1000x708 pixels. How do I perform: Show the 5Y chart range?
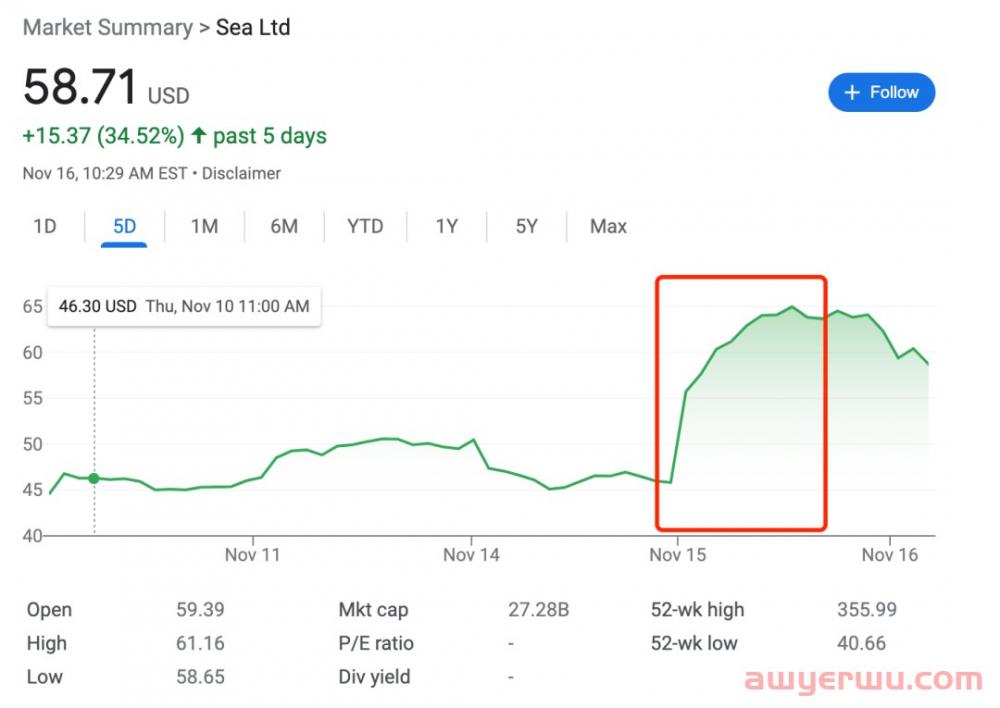coord(527,226)
